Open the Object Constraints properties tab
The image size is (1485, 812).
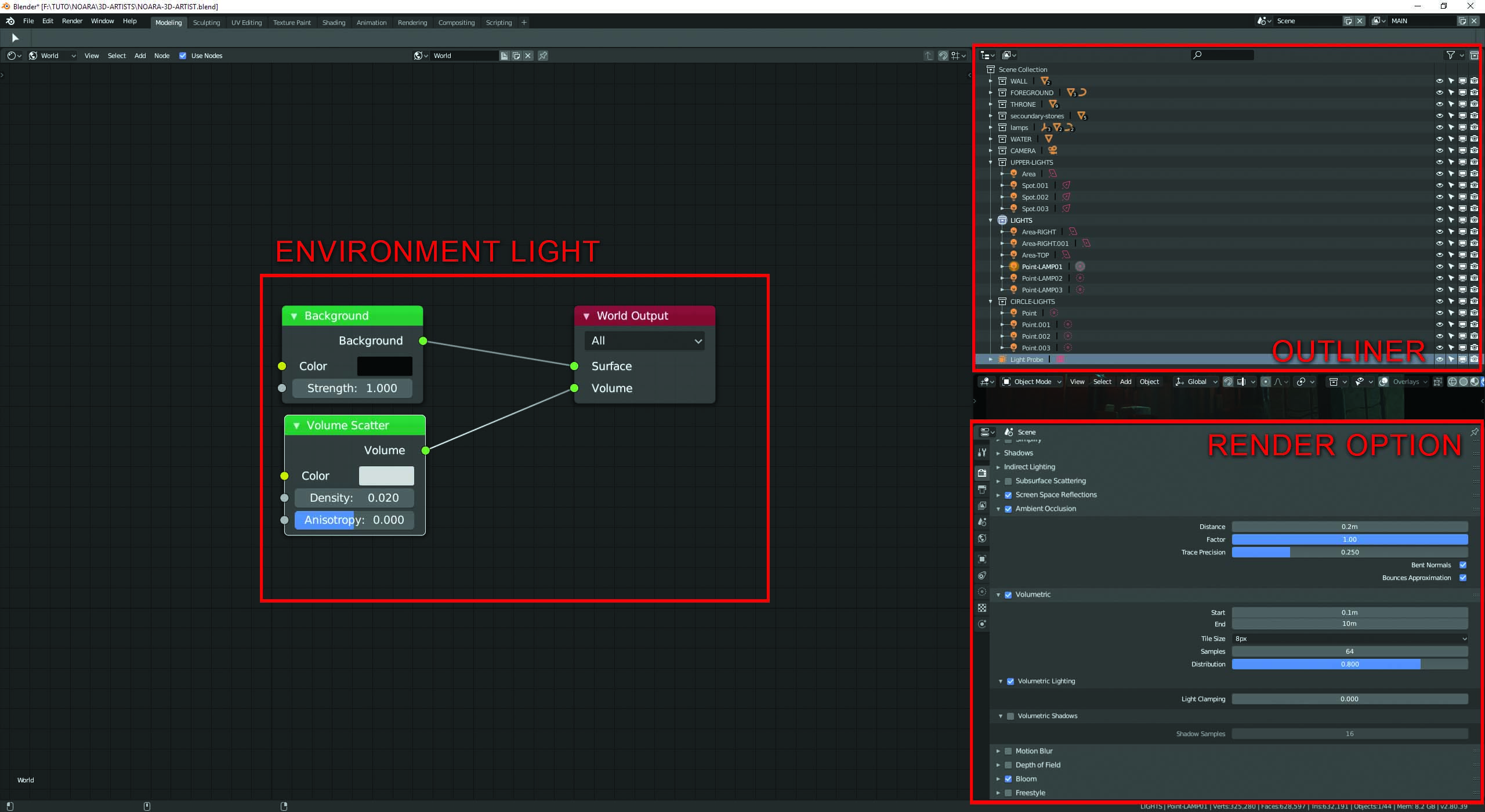coord(982,575)
